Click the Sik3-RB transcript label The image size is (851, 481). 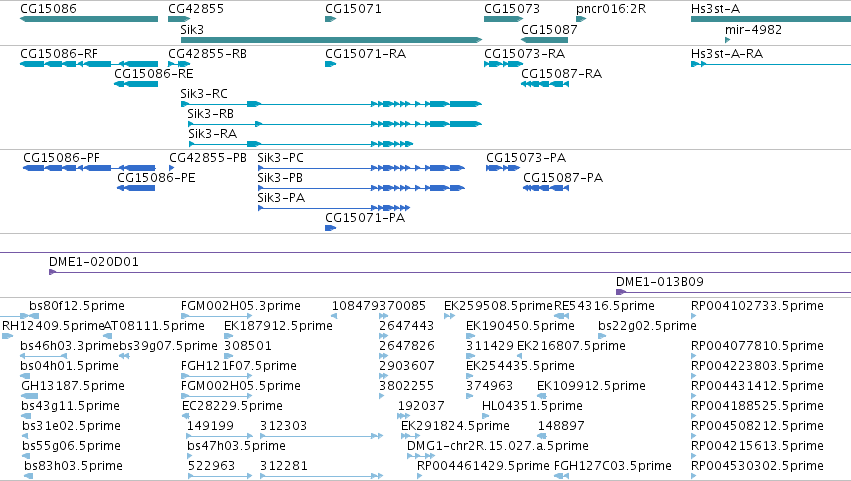(211, 114)
